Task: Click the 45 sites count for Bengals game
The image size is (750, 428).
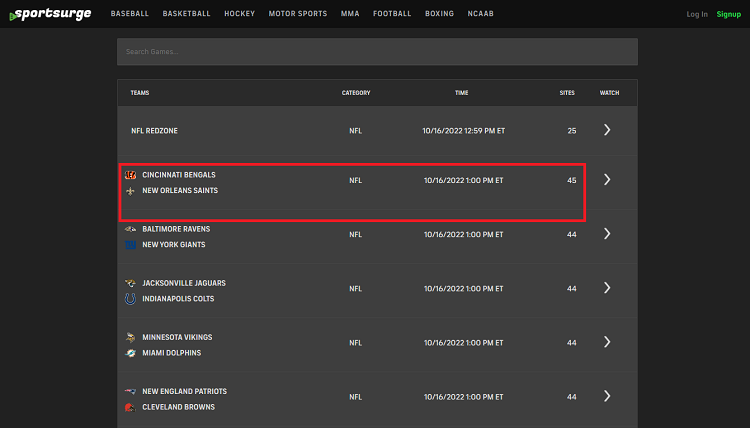Action: [572, 181]
